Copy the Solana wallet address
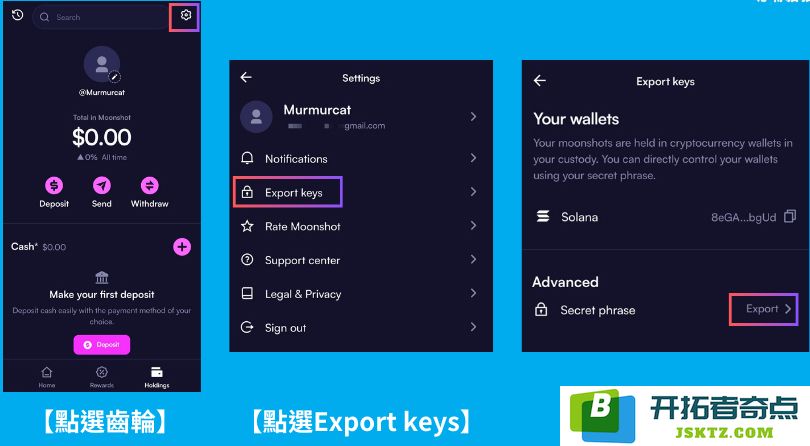The width and height of the screenshot is (810, 446). (790, 217)
